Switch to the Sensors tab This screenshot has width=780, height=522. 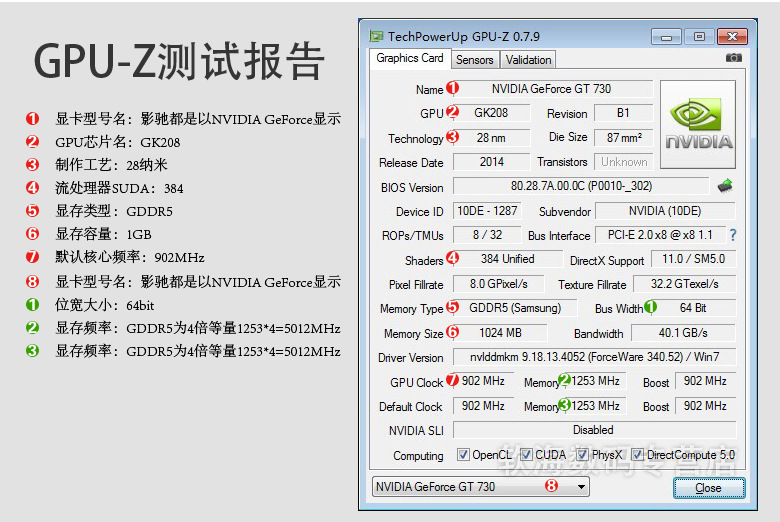pyautogui.click(x=475, y=60)
